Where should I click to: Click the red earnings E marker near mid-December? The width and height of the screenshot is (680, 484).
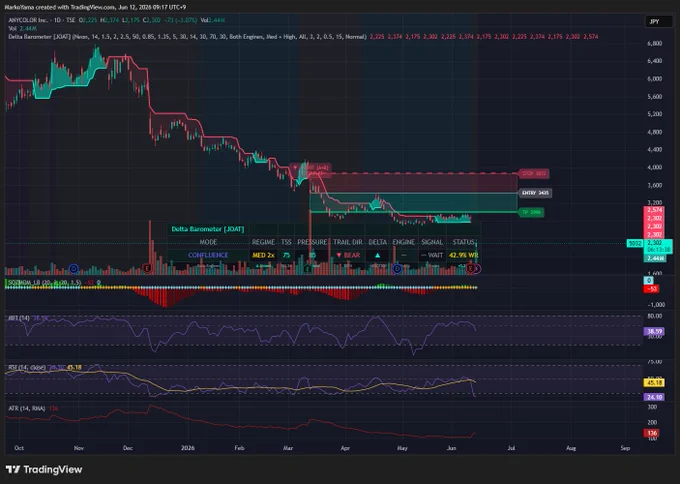click(x=147, y=269)
